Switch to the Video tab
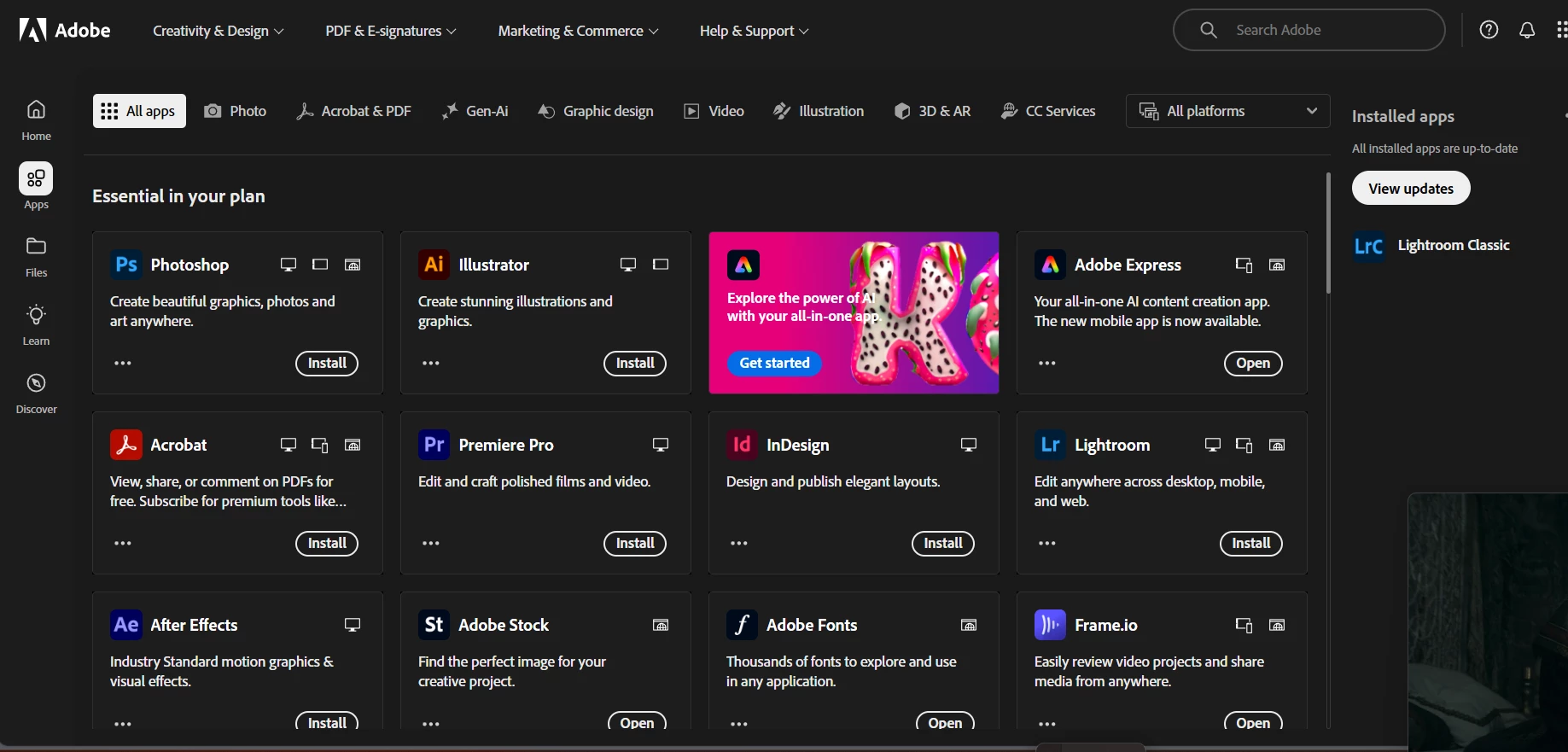1568x752 pixels. 714,111
